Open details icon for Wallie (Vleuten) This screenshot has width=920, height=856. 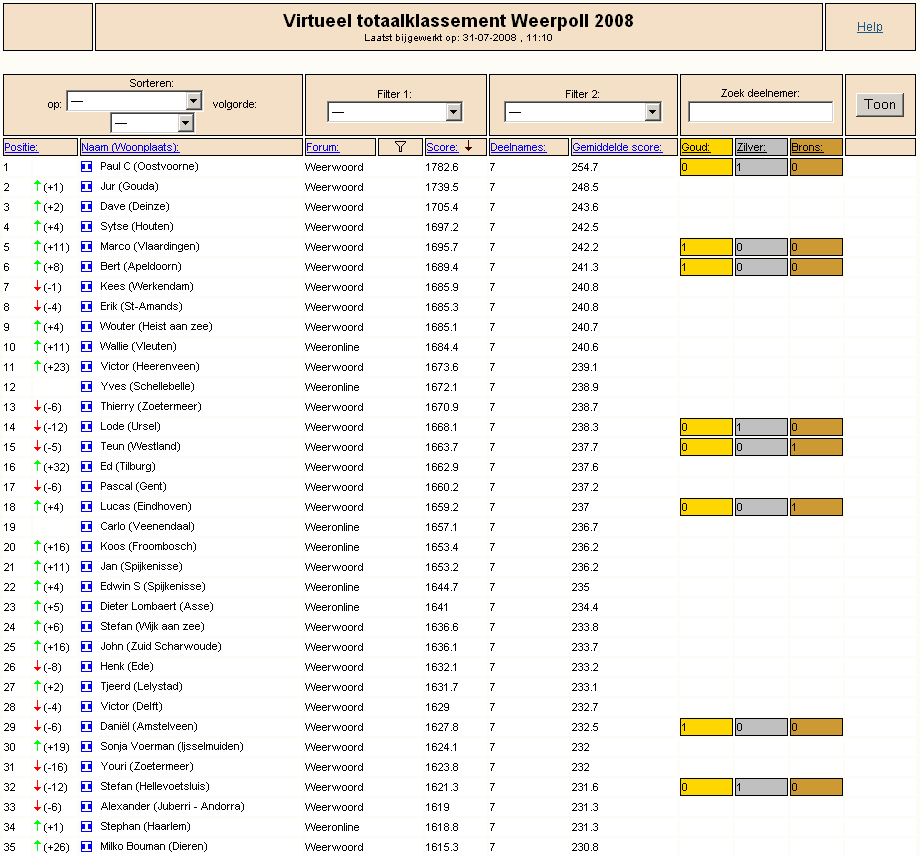86,347
